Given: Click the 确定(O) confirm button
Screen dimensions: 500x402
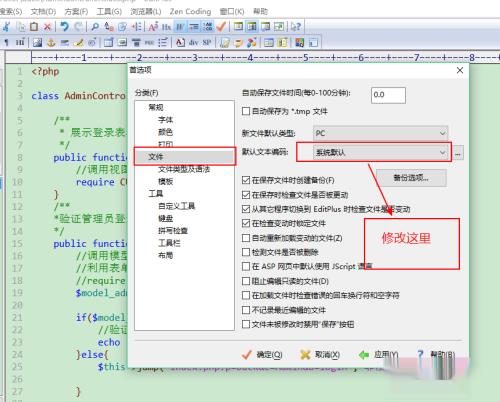Looking at the screenshot, I should point(263,355).
